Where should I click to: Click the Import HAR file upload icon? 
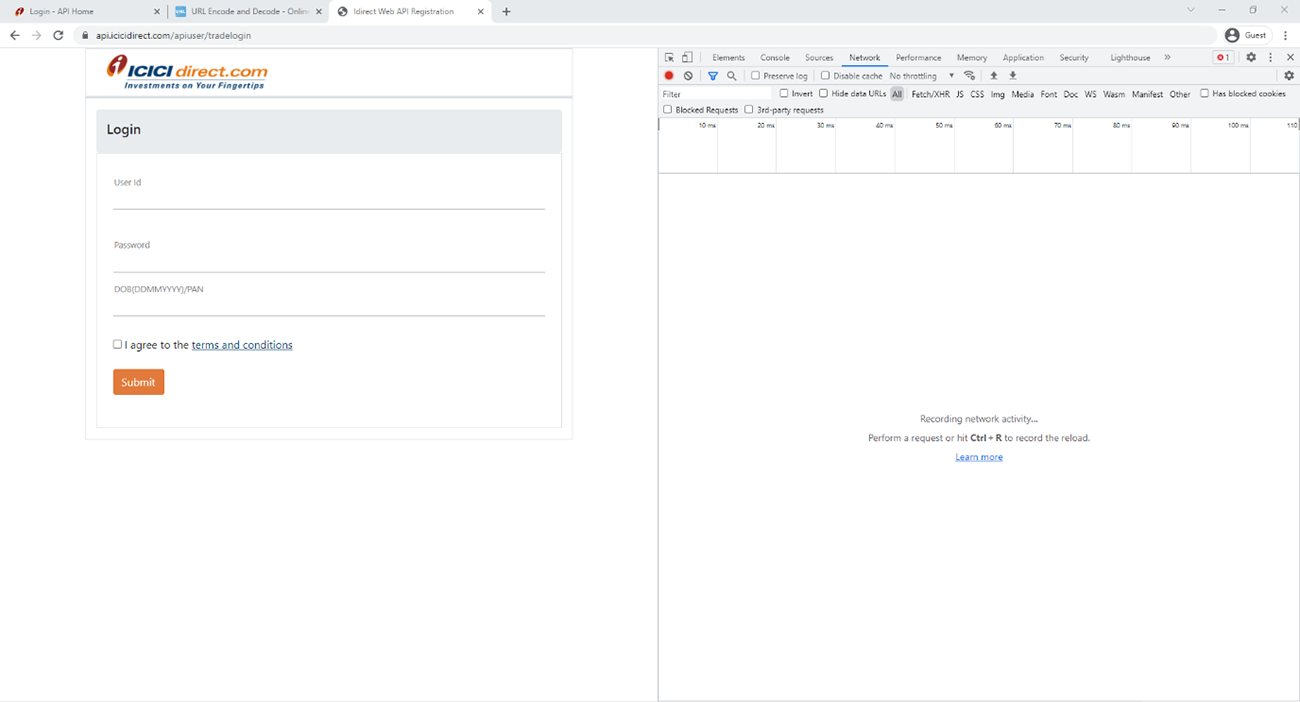993,76
